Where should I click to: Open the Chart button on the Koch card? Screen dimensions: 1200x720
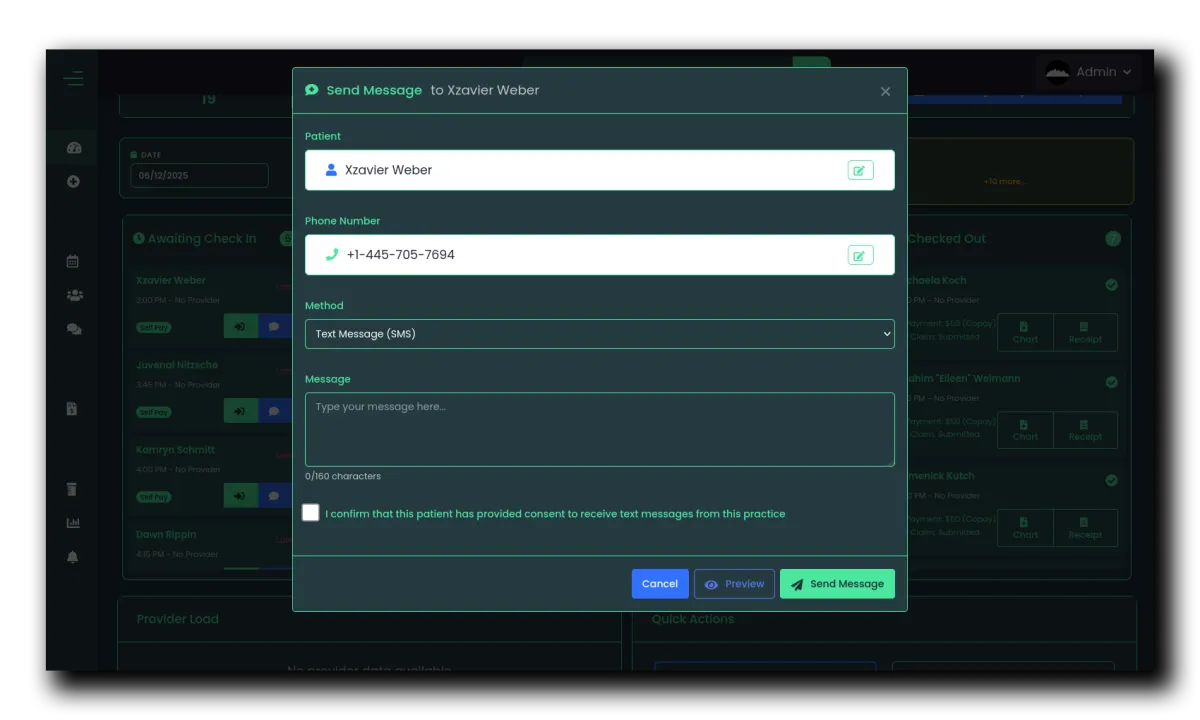click(1025, 333)
